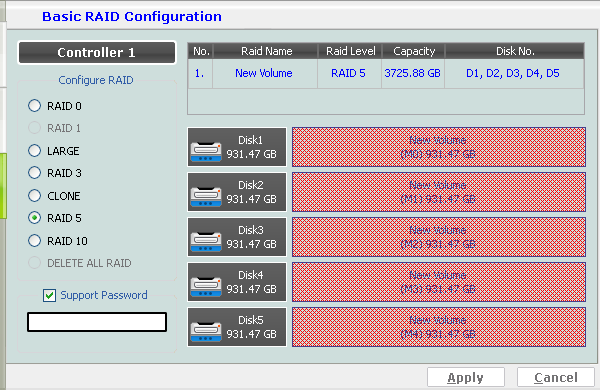Click the 'RAID 5' level cell in table
This screenshot has height=390, width=600.
[349, 73]
